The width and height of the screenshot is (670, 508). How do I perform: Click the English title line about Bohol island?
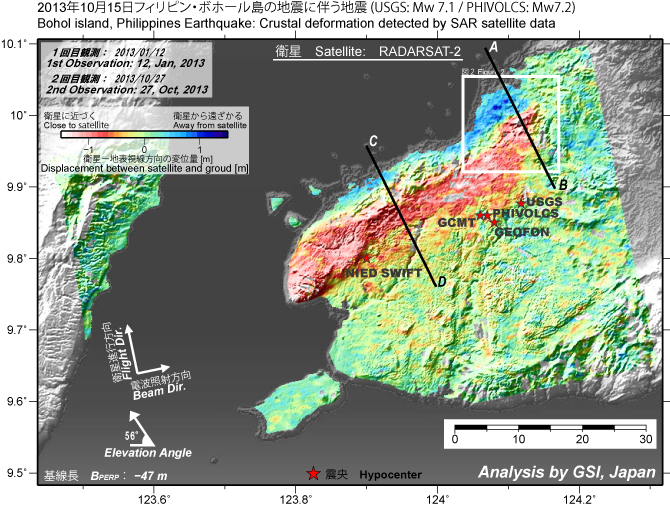click(x=297, y=23)
